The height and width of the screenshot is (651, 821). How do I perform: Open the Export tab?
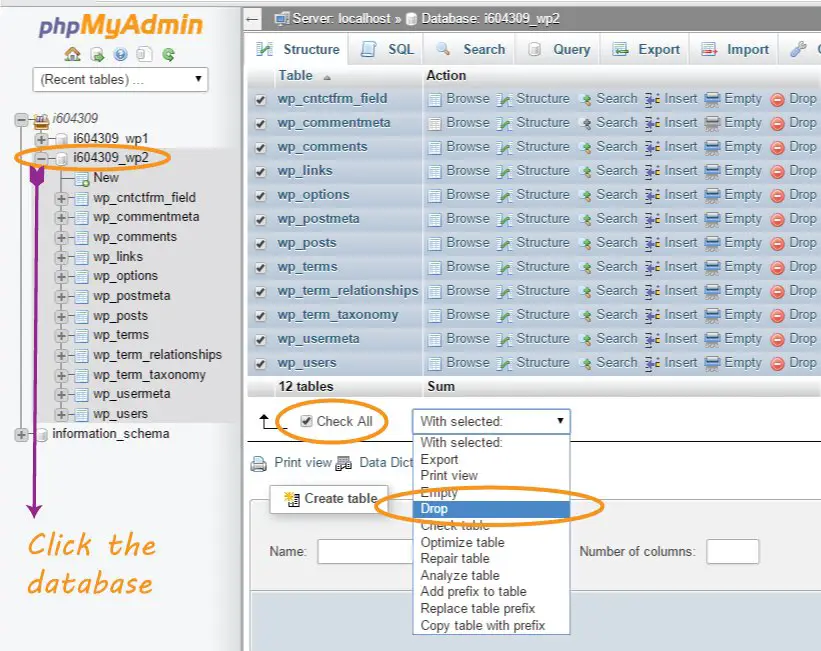[645, 50]
